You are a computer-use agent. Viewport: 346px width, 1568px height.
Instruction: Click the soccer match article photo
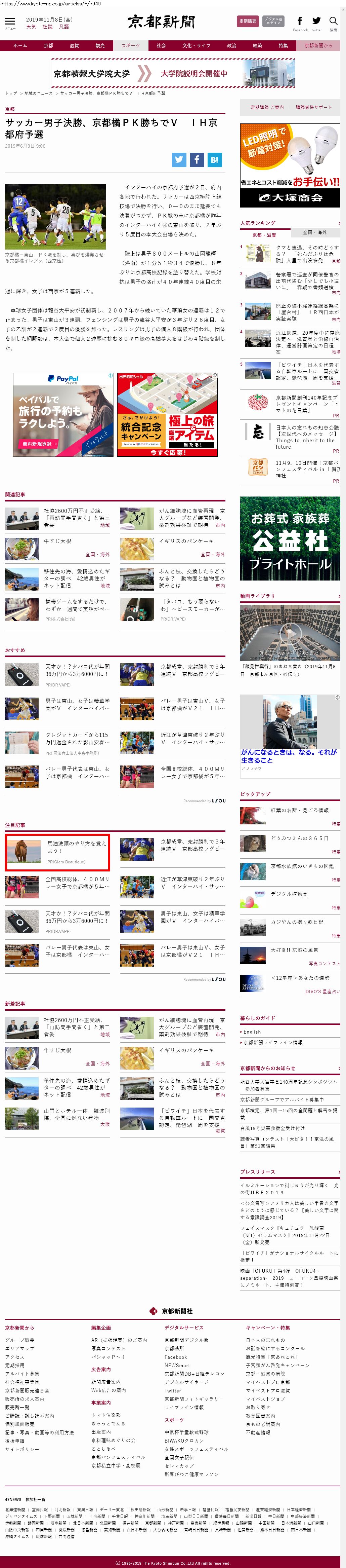tap(55, 216)
